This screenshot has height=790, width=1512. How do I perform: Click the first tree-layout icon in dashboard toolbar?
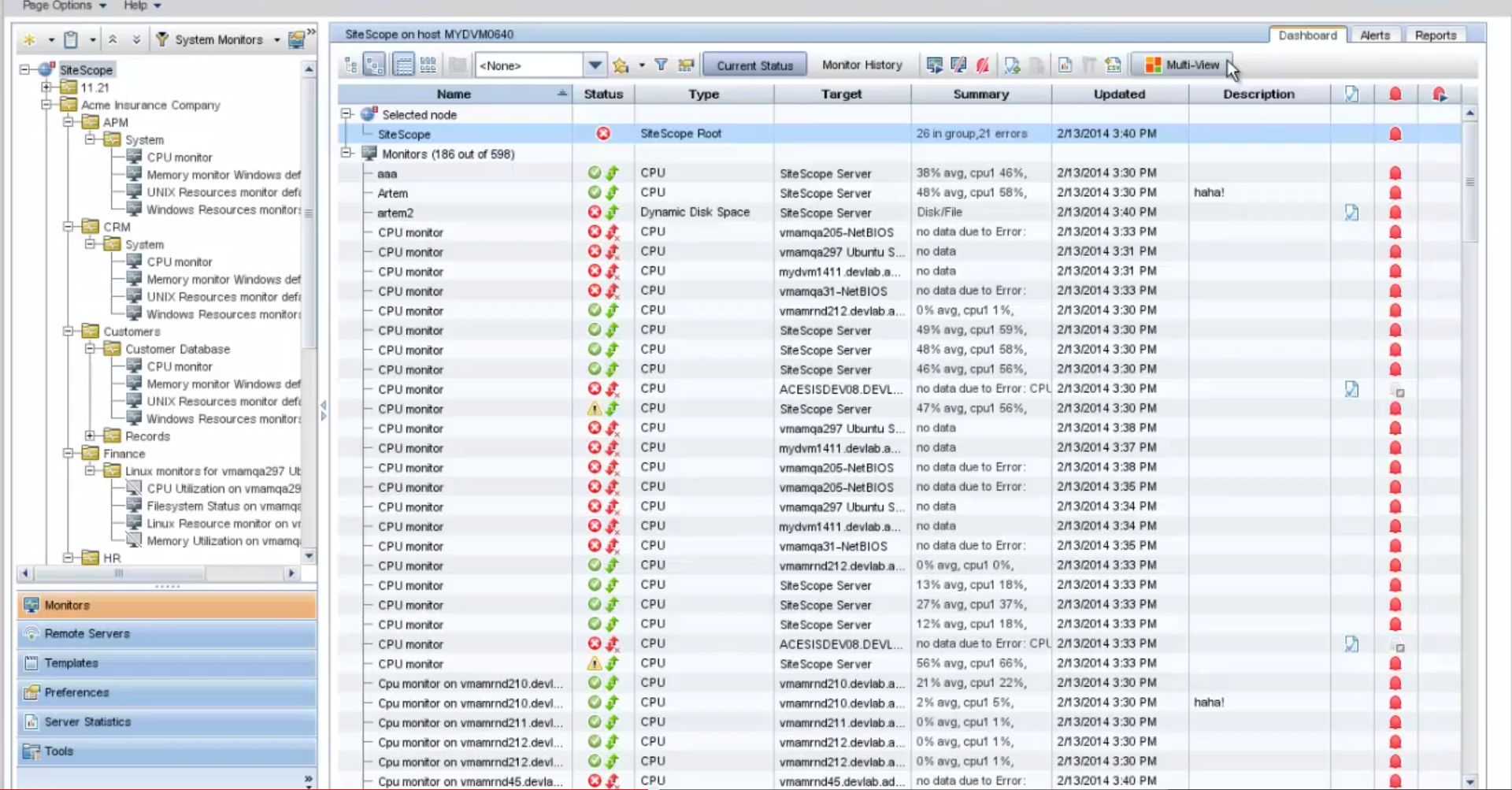pos(351,65)
